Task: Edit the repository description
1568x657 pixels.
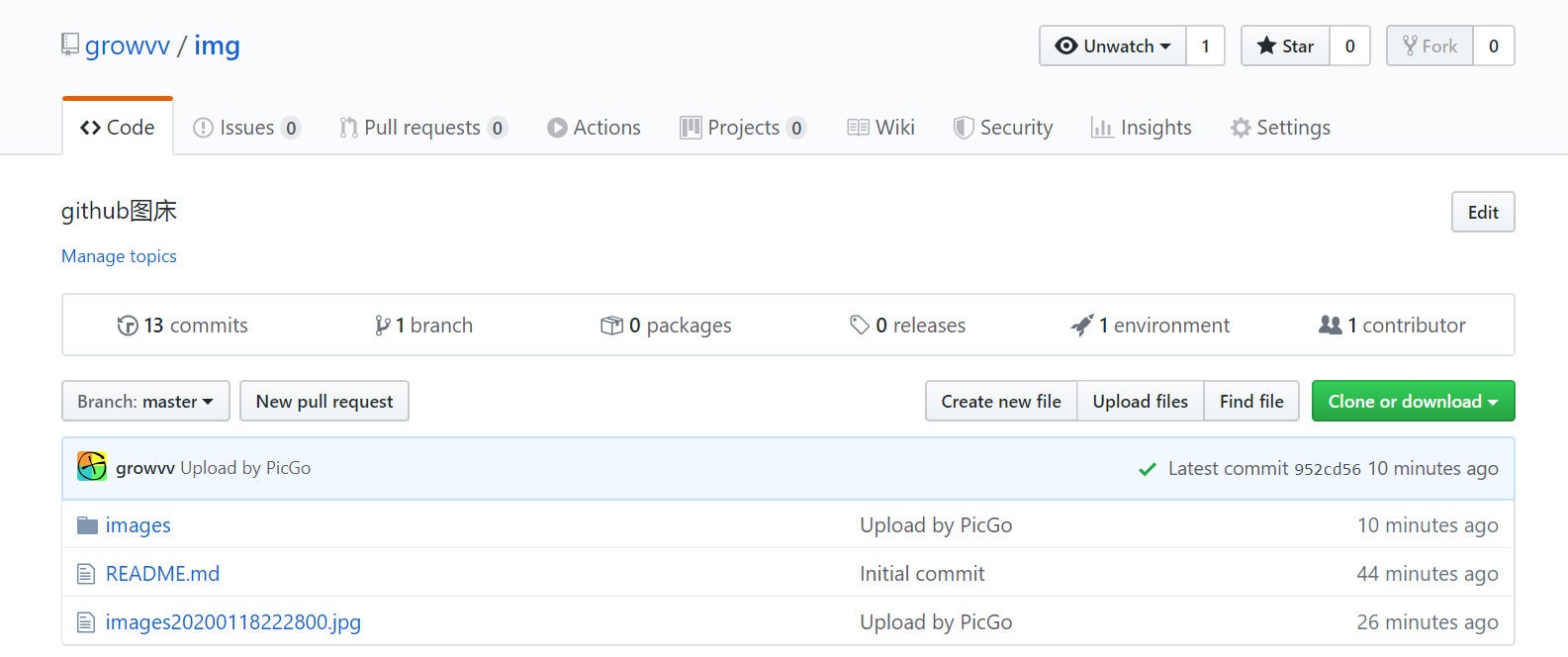Action: pos(1483,212)
